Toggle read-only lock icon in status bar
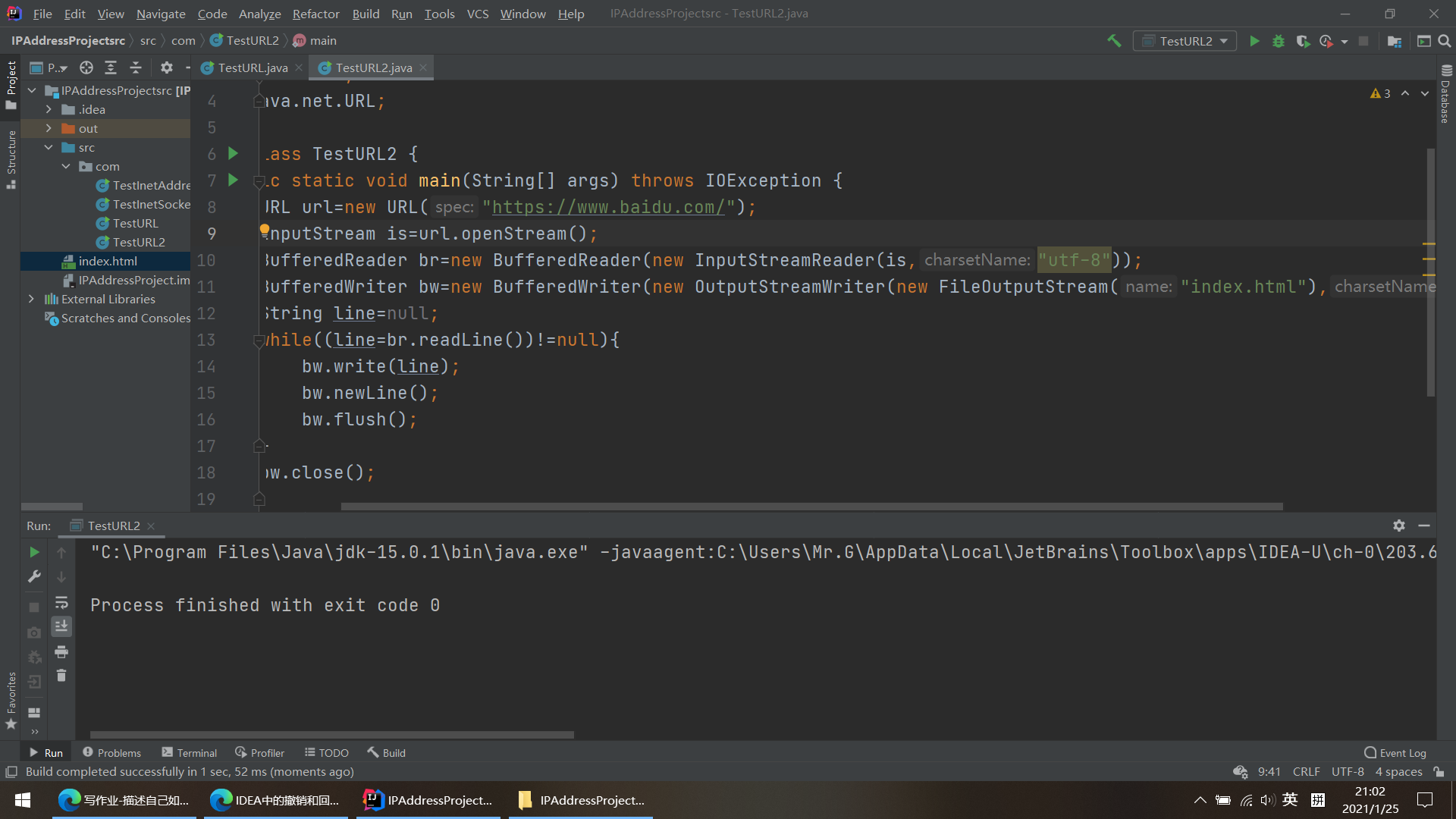 1439,772
